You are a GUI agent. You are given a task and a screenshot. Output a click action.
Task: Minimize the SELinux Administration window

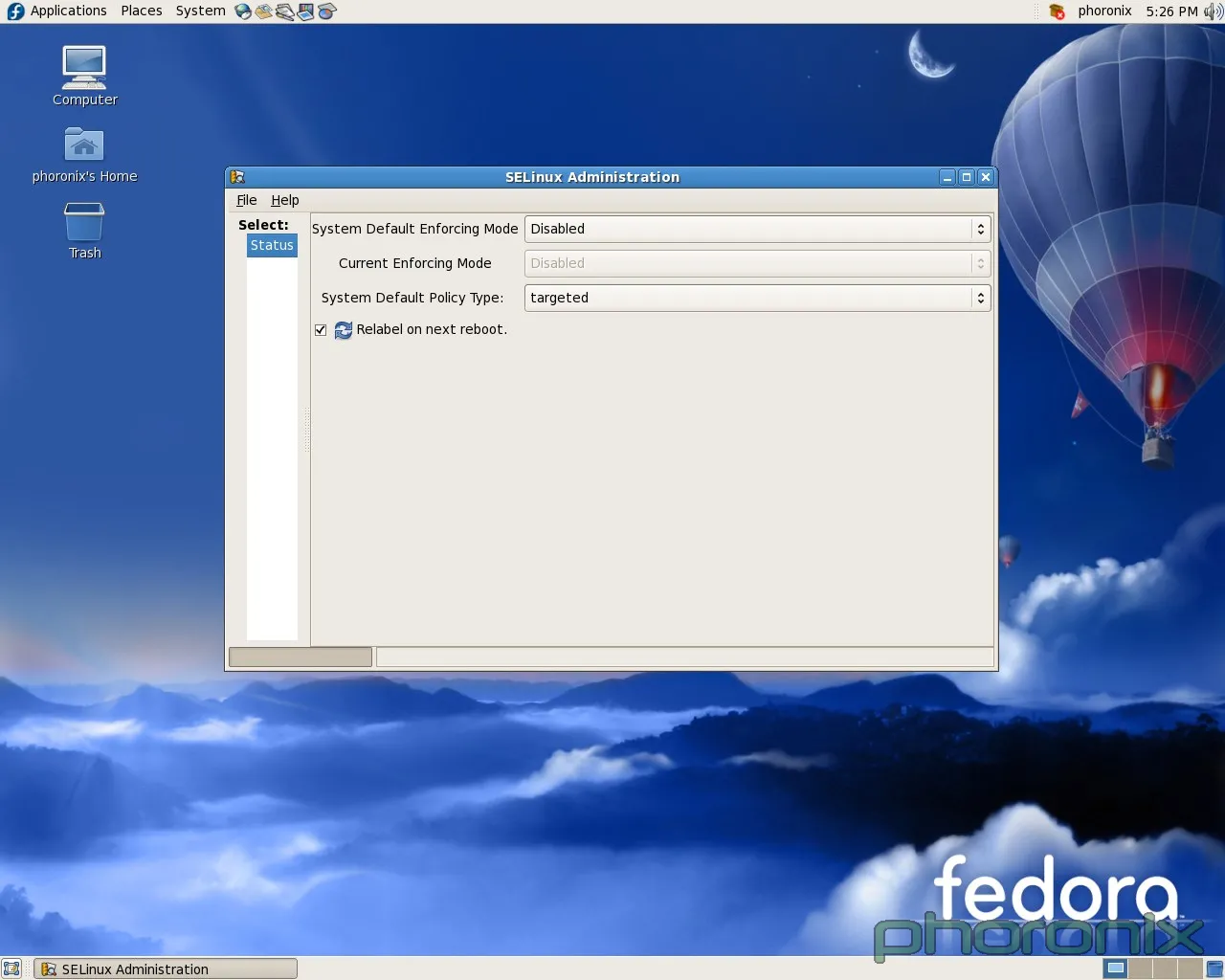click(x=947, y=177)
